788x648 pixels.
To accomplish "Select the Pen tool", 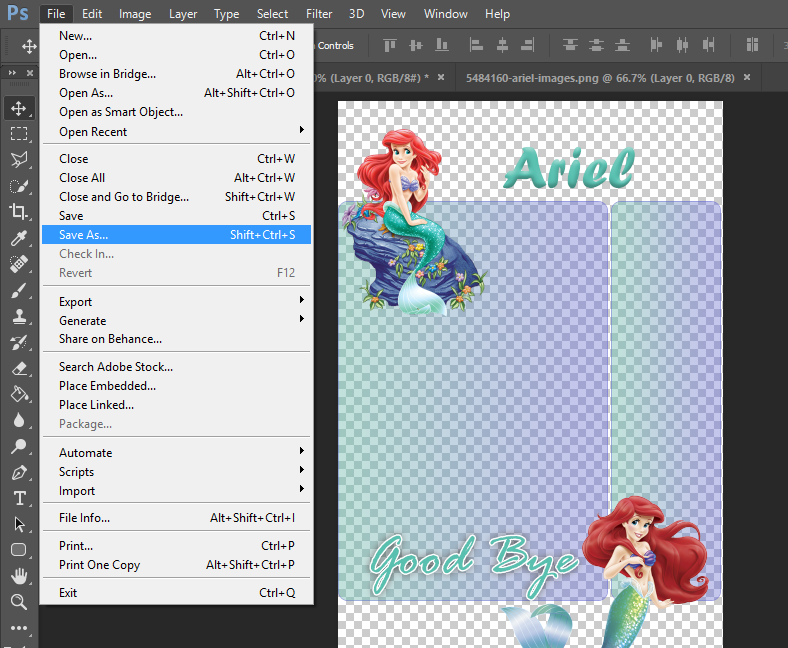I will click(19, 473).
